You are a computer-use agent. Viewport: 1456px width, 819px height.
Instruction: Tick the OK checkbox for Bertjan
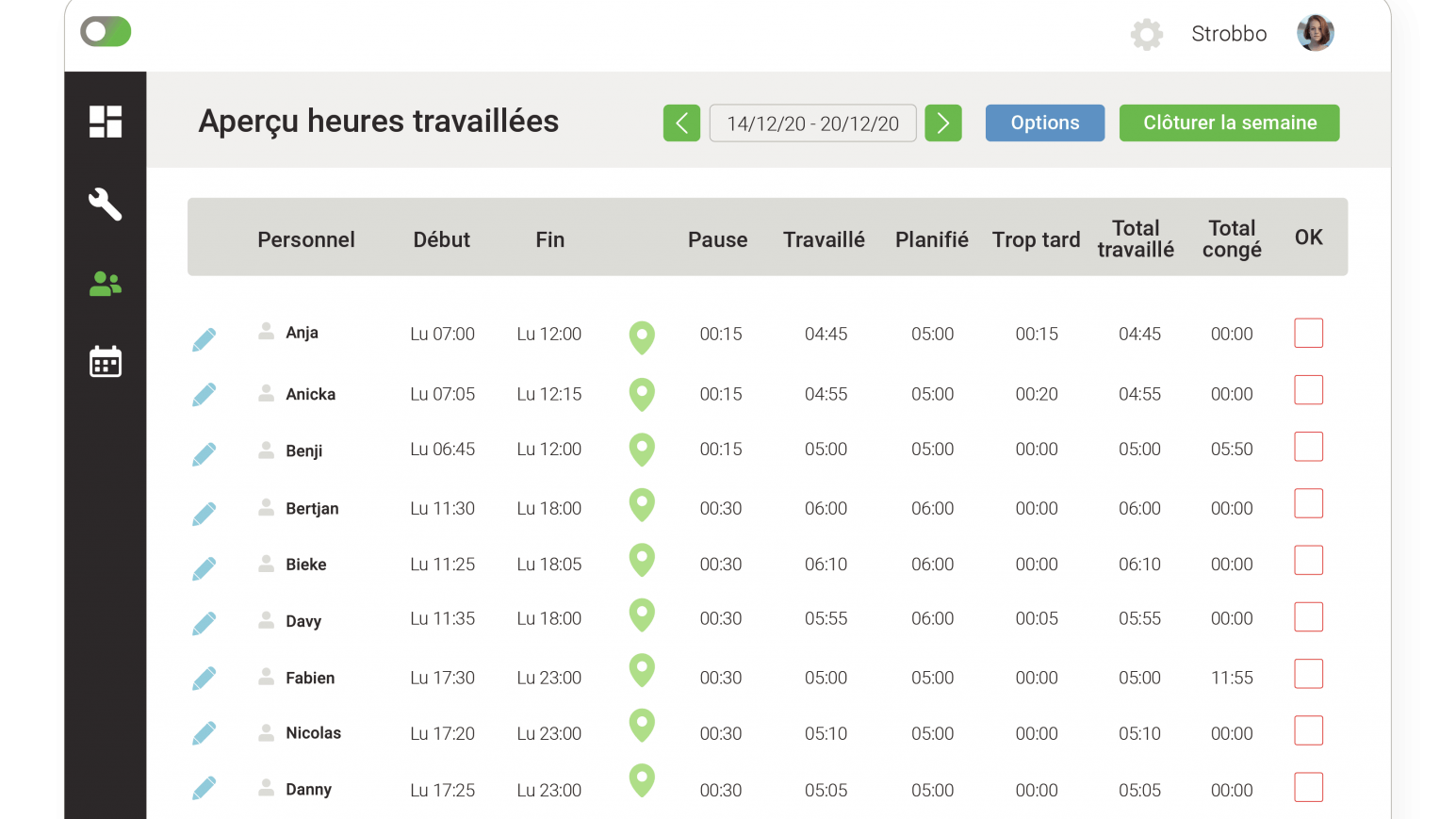[1308, 504]
